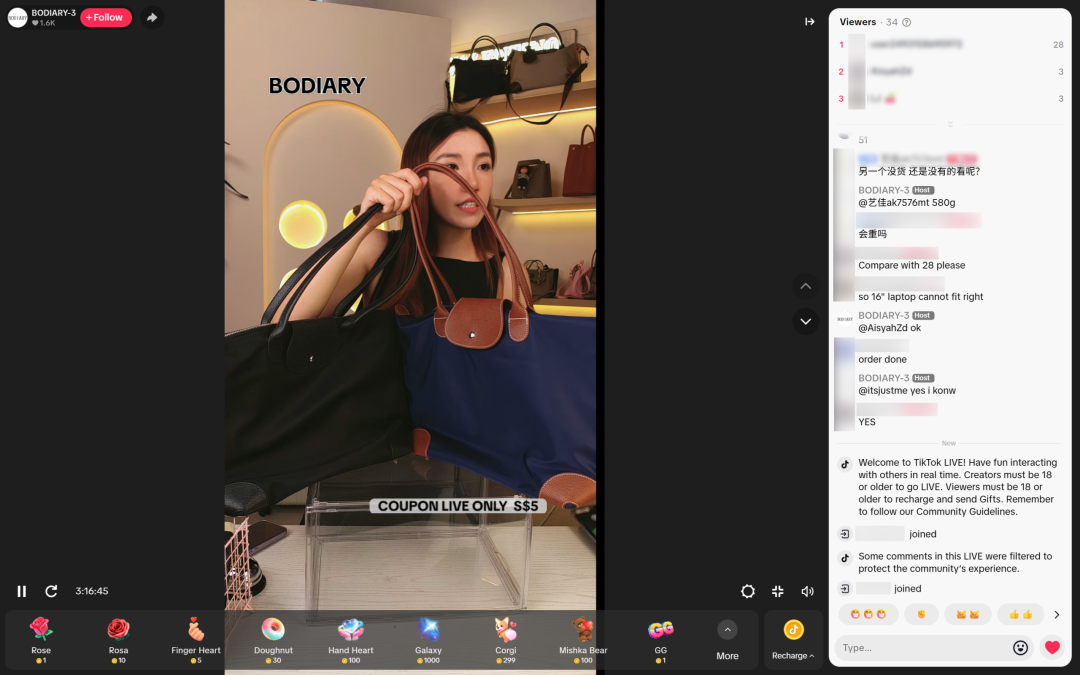Open Viewers help question icon
The image size is (1080, 675).
(906, 22)
